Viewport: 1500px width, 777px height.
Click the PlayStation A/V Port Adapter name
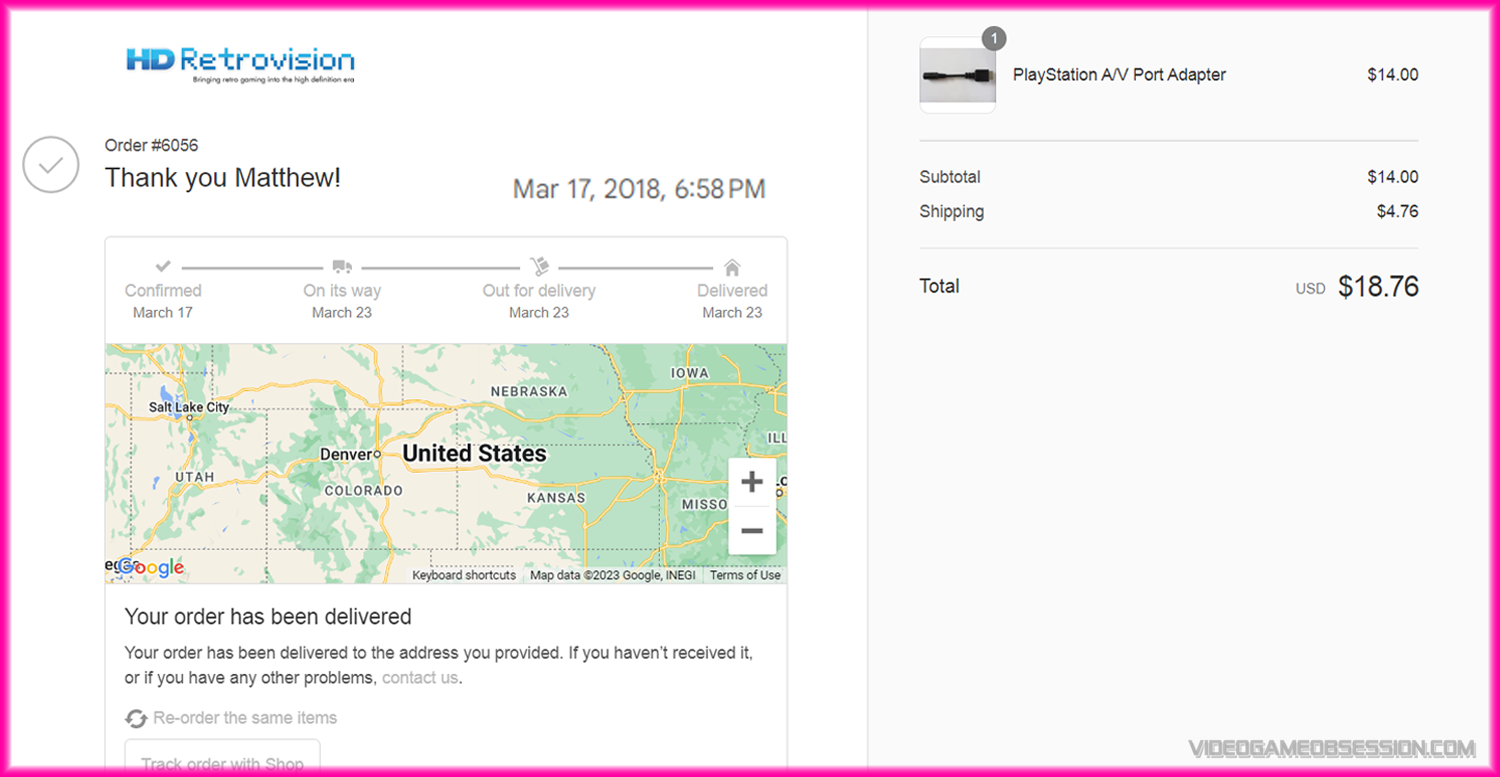click(x=1119, y=75)
